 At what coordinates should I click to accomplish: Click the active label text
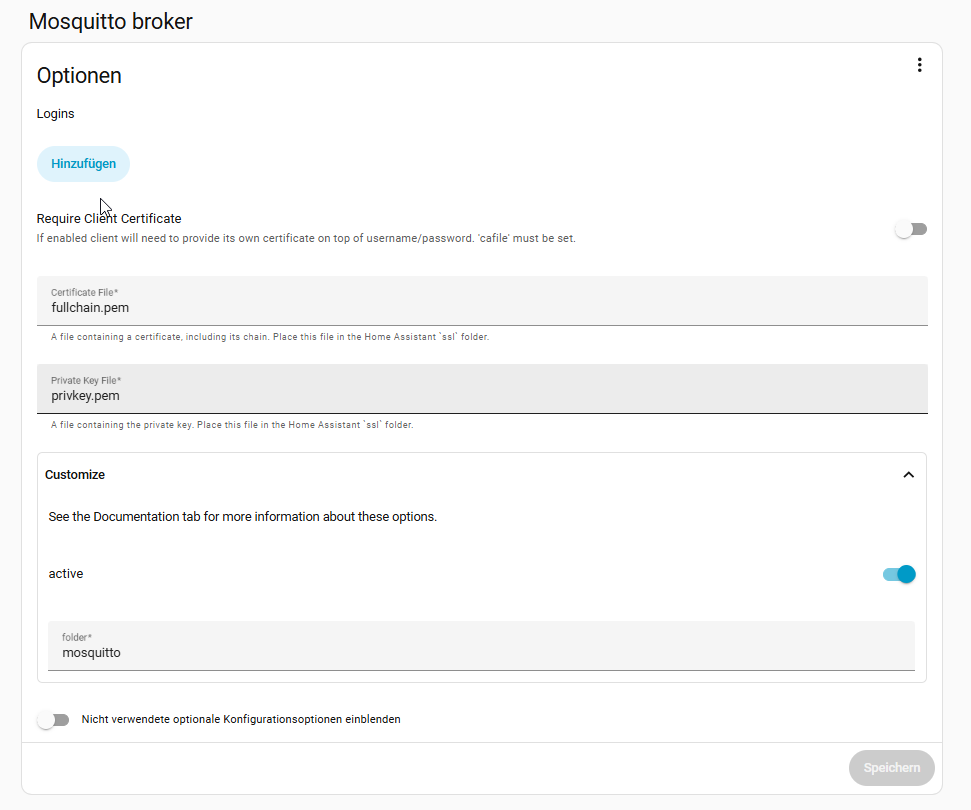(66, 574)
